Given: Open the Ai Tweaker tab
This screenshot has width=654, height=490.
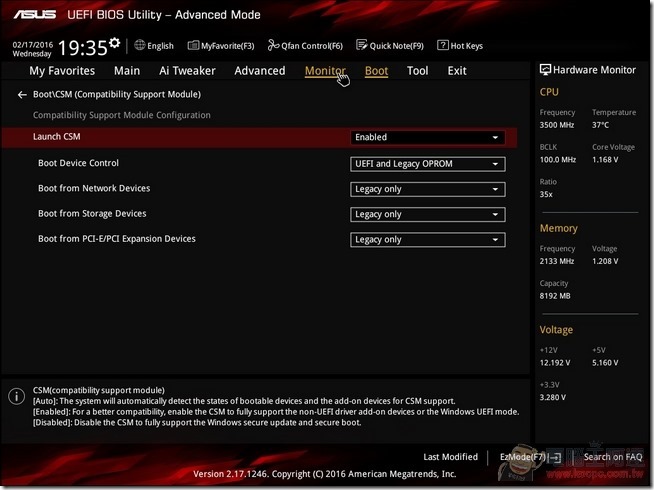Looking at the screenshot, I should [187, 71].
